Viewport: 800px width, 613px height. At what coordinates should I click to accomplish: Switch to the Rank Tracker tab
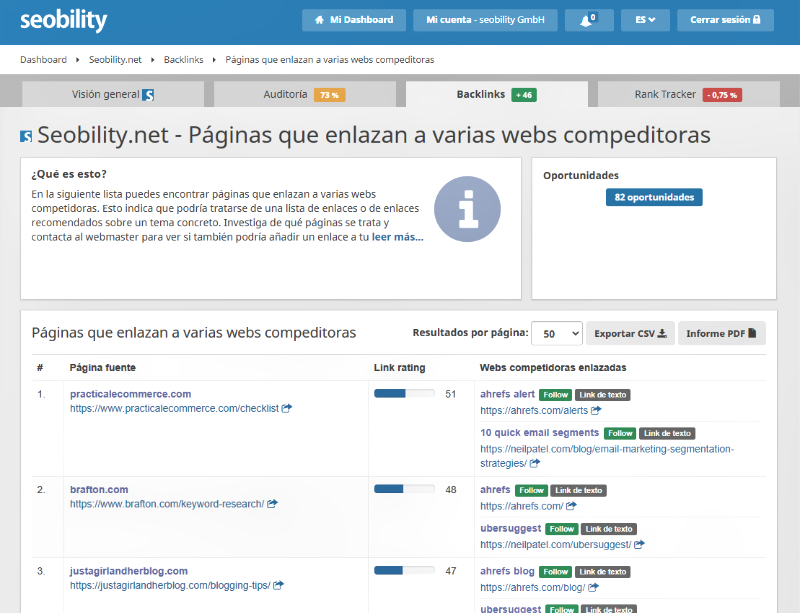[686, 95]
